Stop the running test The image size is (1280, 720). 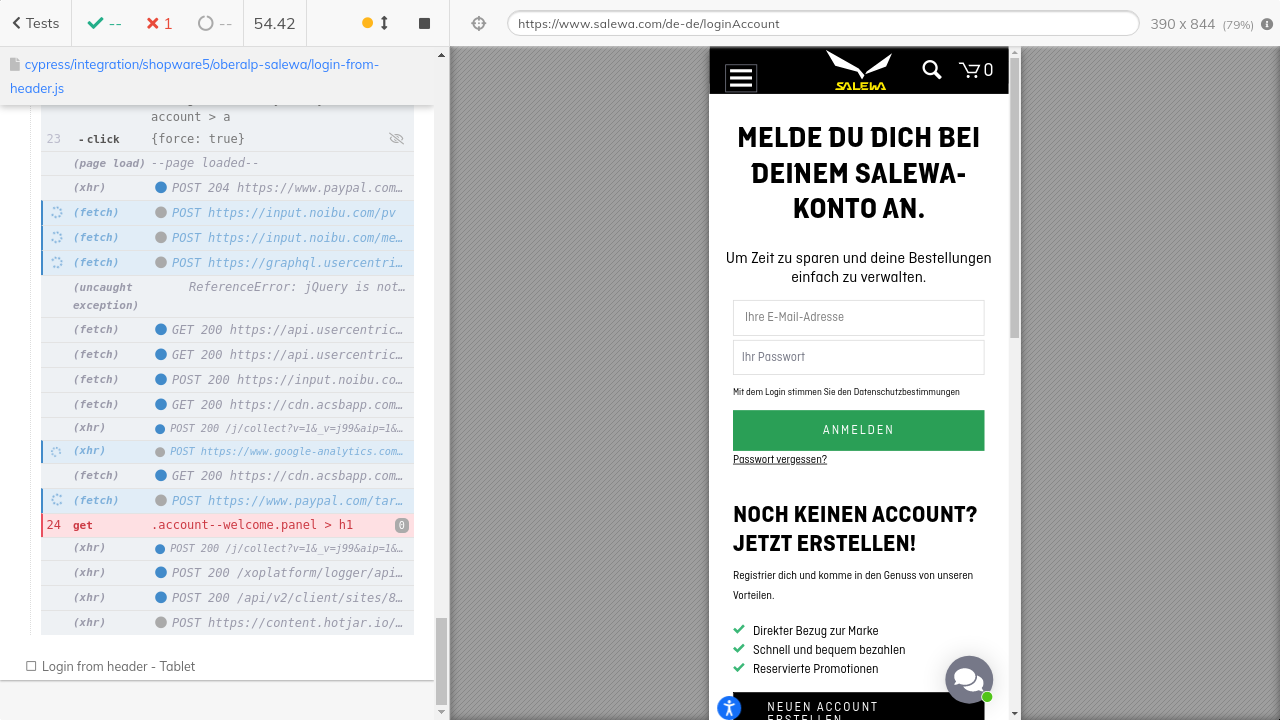[x=424, y=23]
